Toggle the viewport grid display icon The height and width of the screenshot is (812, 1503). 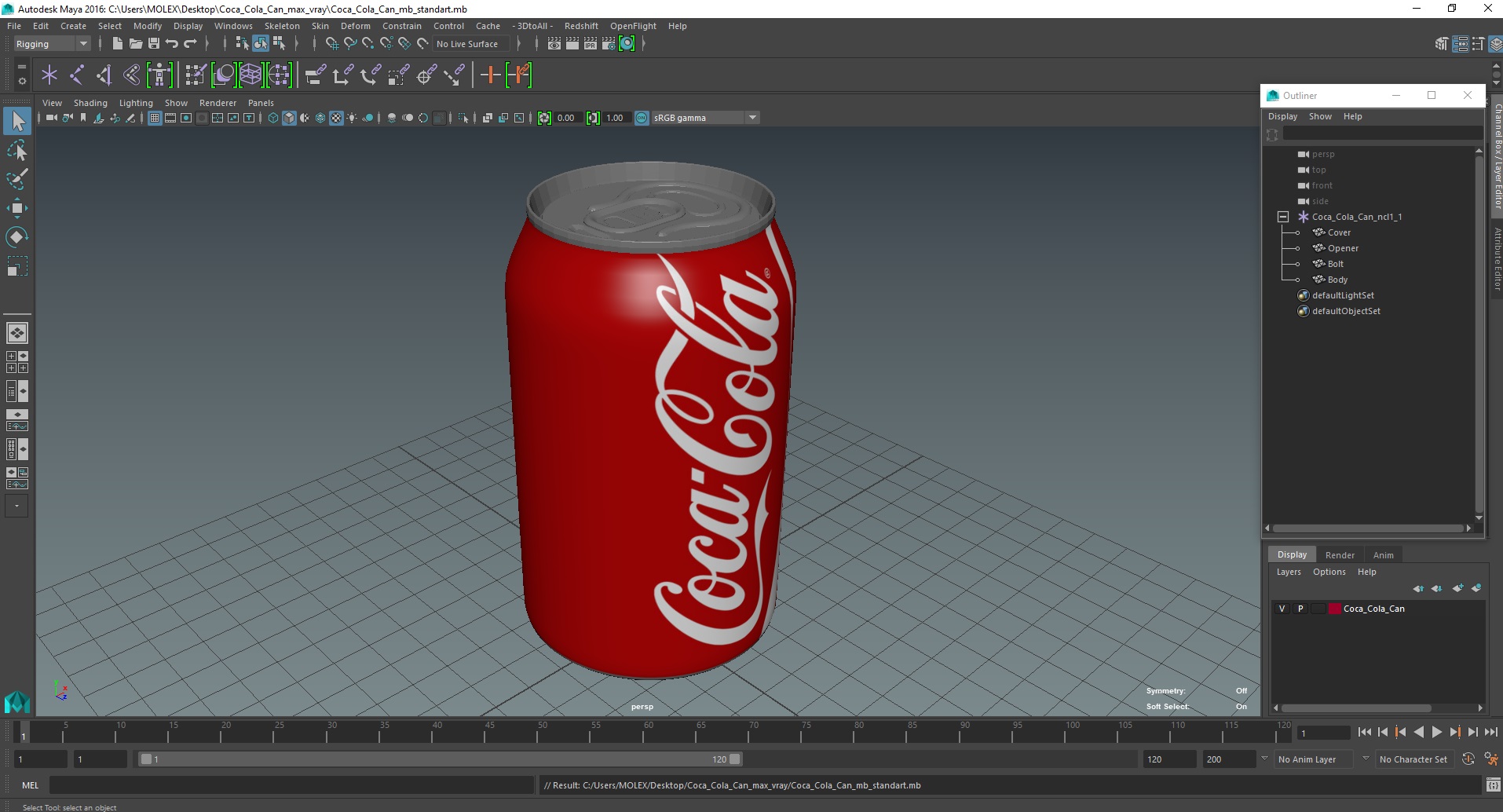click(x=155, y=118)
